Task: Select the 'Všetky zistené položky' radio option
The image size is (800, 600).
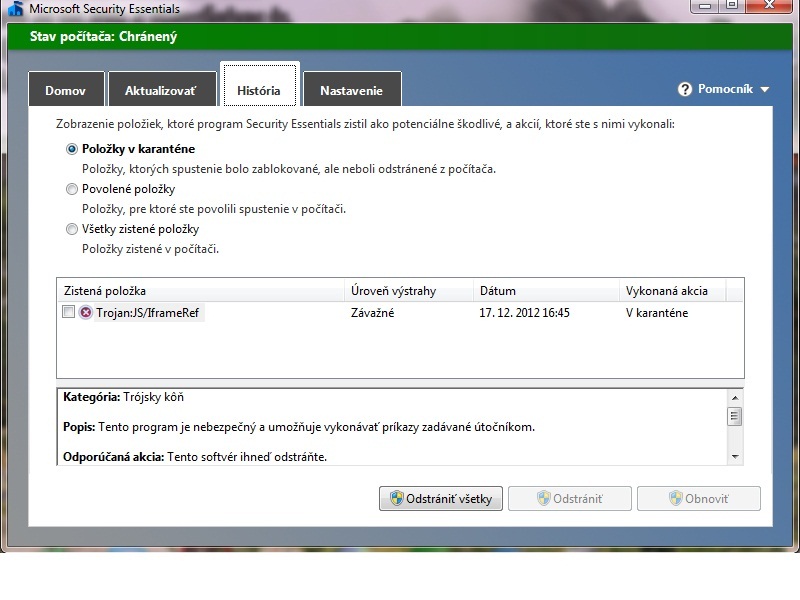Action: coord(71,229)
